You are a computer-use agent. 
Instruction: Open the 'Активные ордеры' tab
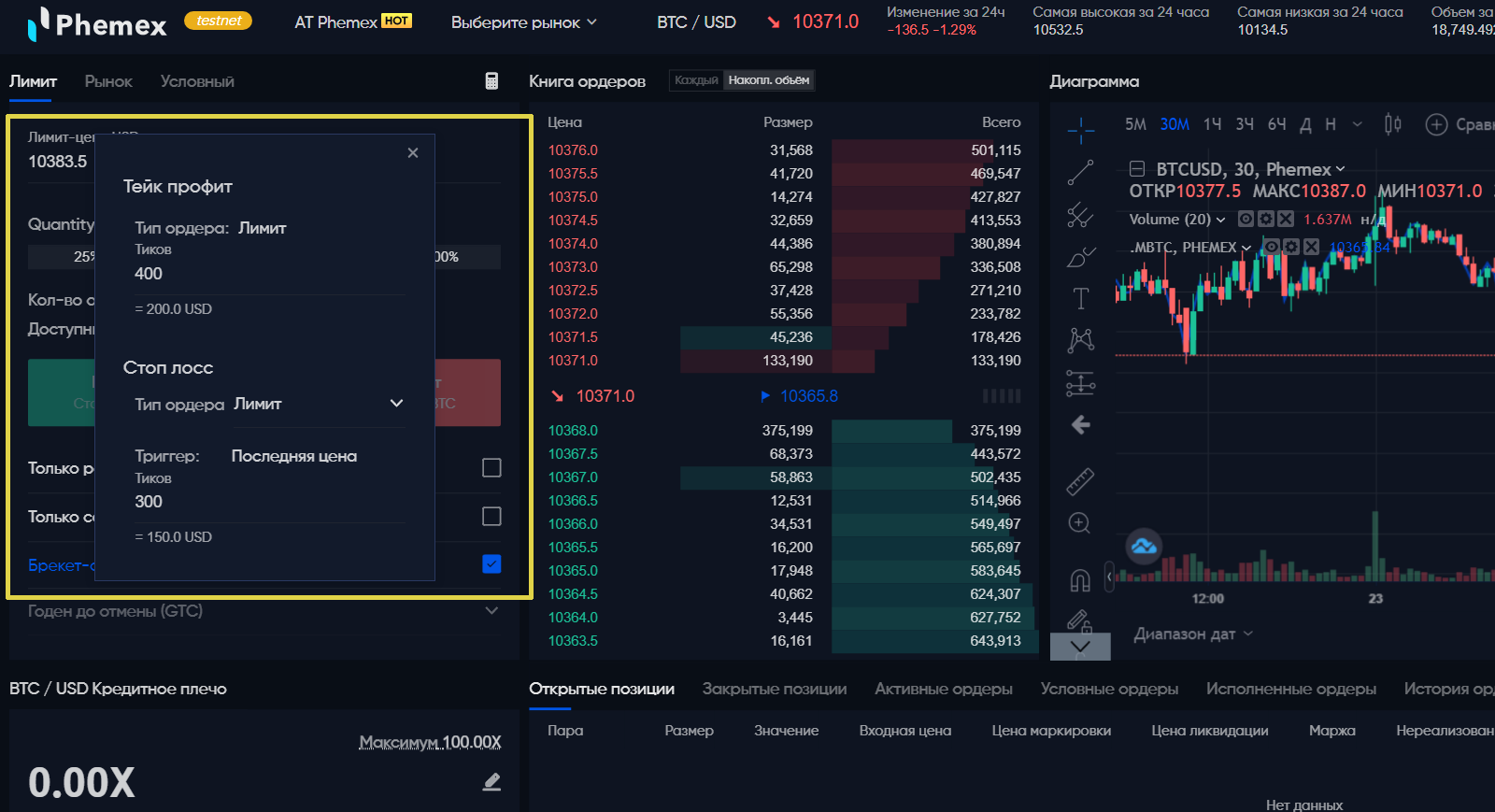[x=943, y=689]
